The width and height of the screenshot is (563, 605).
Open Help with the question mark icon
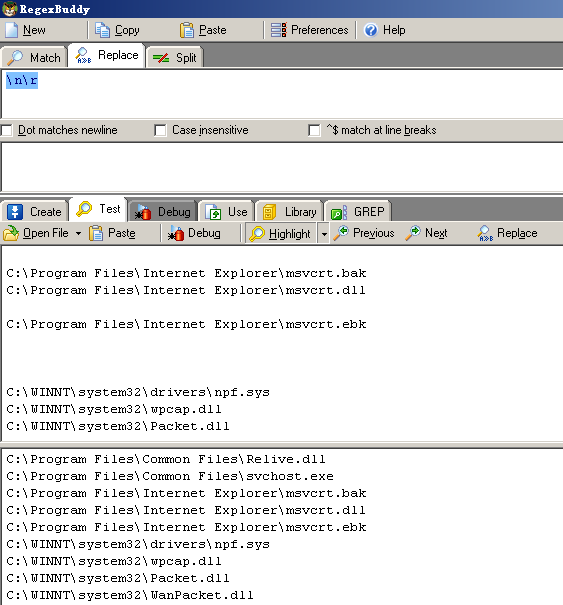click(x=371, y=30)
